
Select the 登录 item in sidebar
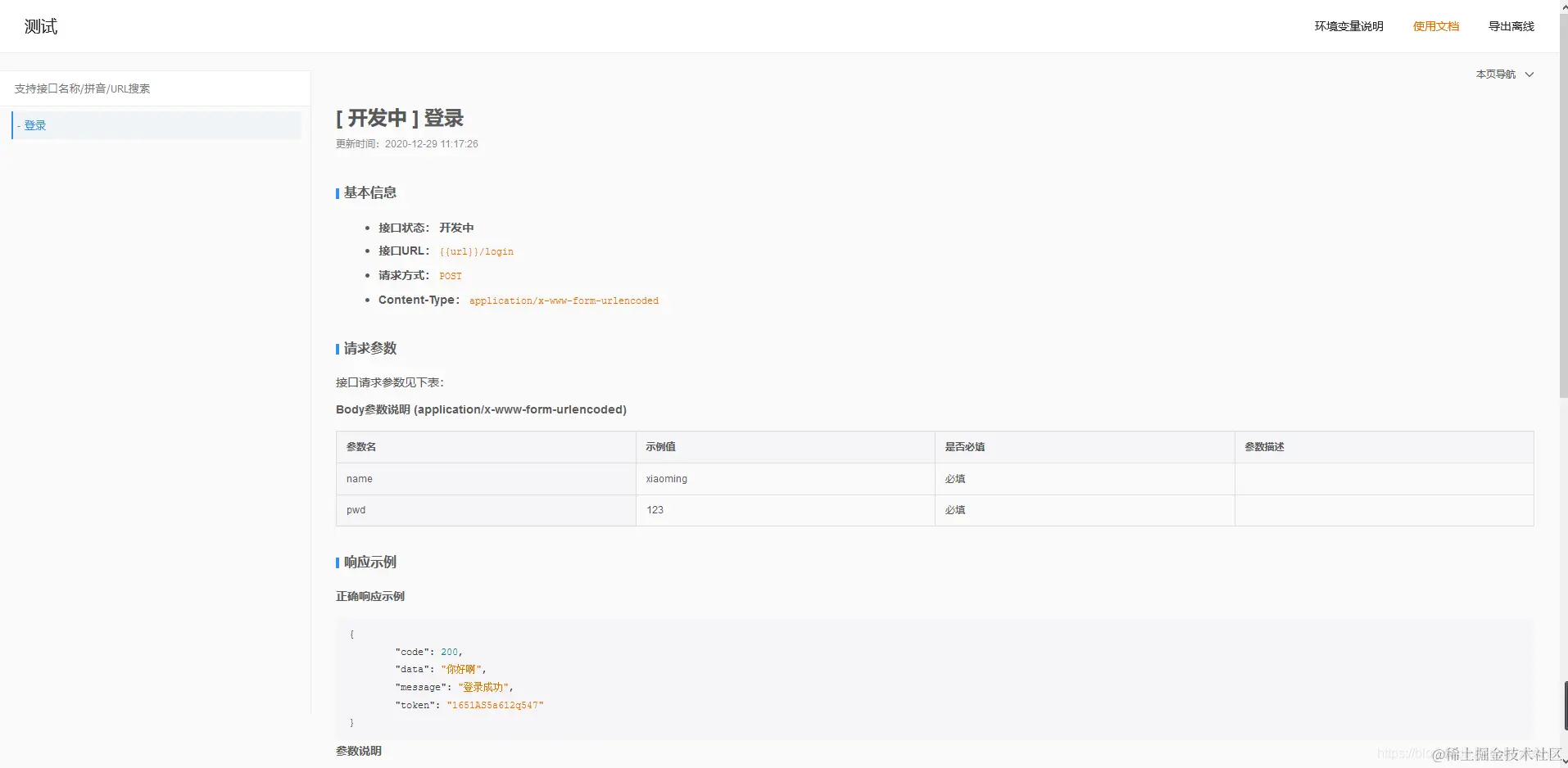156,125
